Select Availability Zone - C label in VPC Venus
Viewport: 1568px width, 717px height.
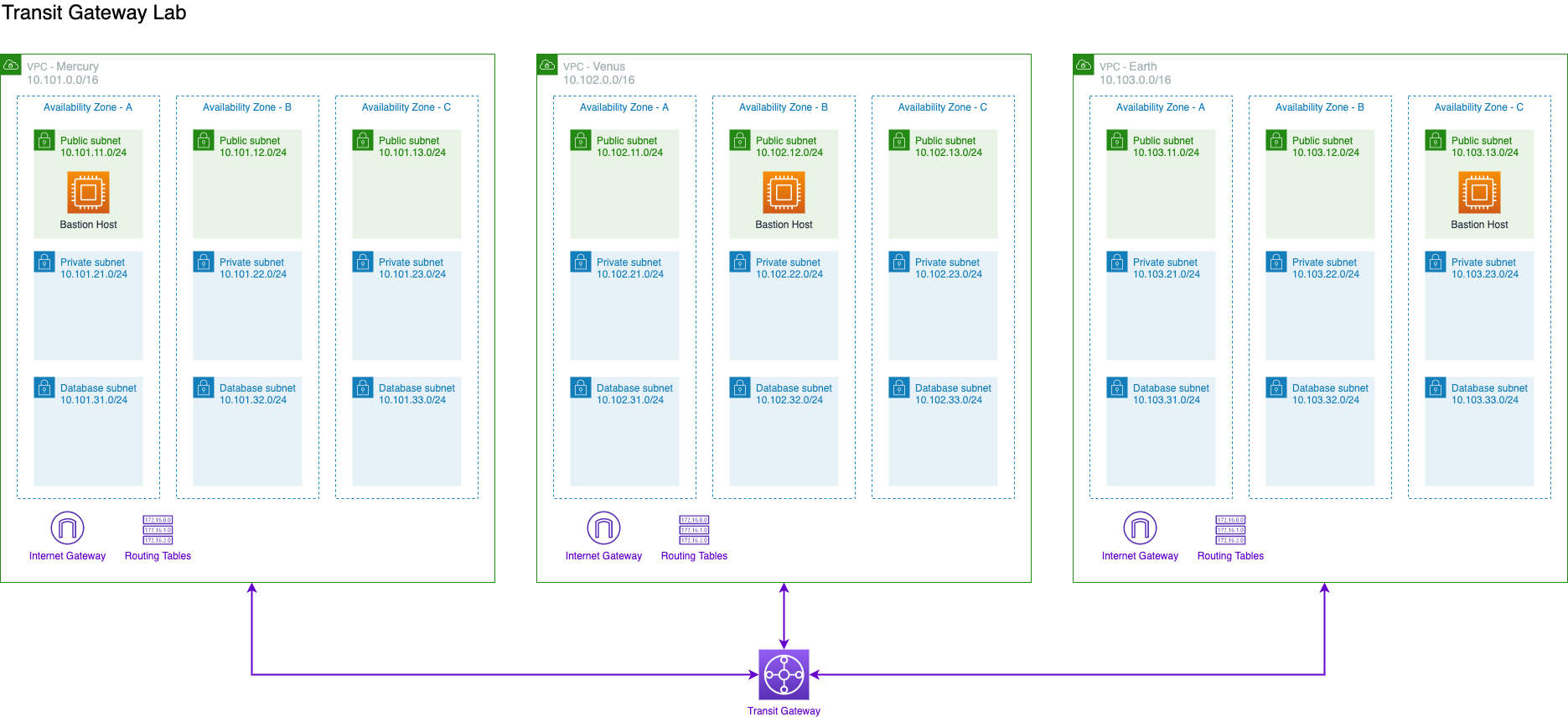click(x=943, y=107)
